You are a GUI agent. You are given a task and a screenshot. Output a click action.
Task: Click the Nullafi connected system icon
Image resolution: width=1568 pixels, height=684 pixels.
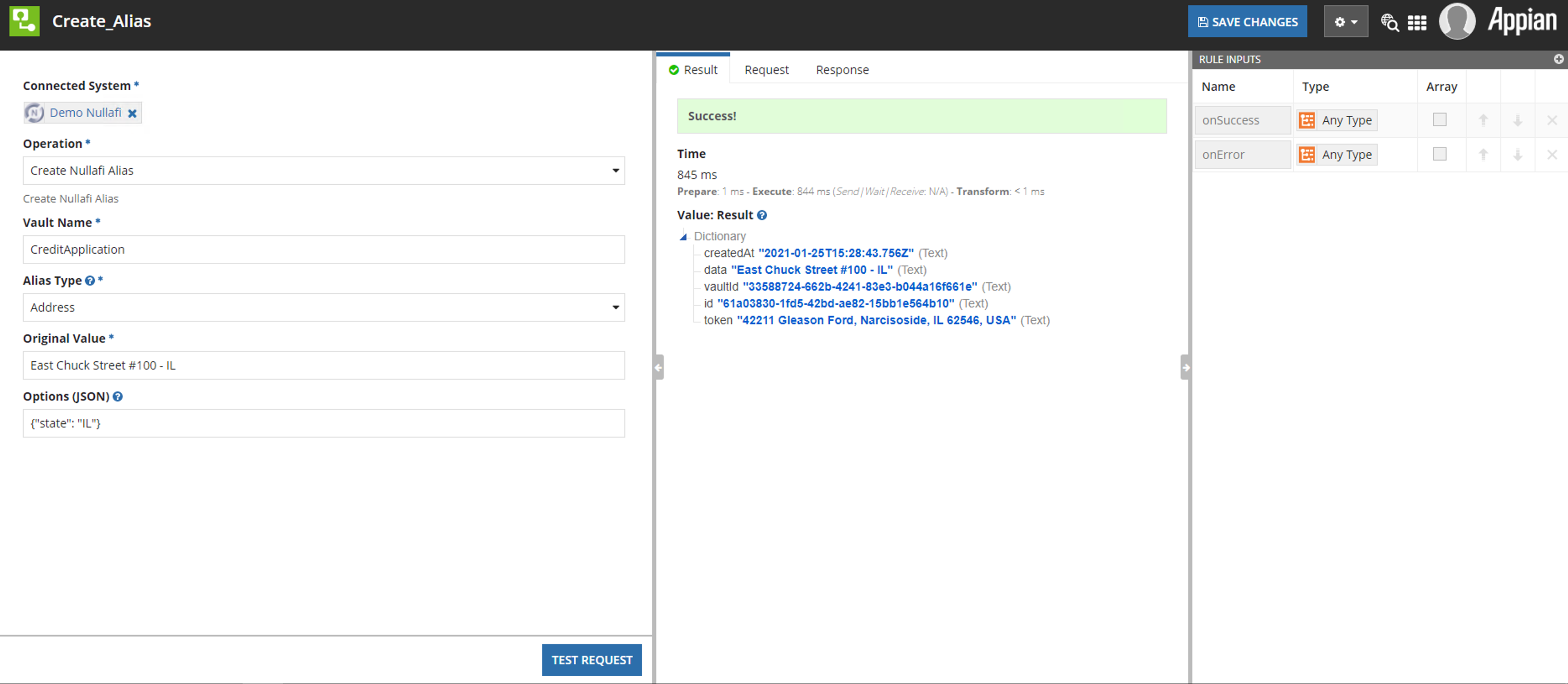(34, 113)
